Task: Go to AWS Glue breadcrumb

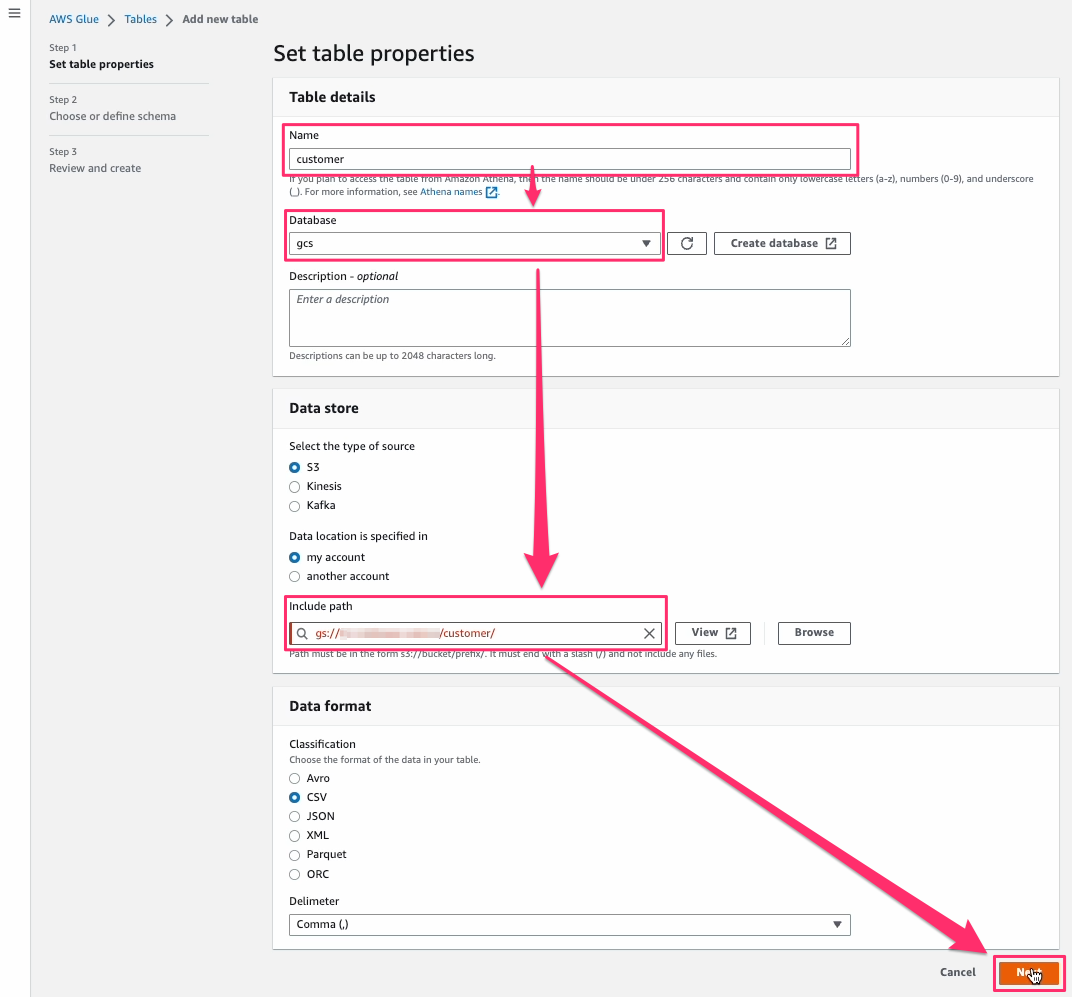Action: click(74, 19)
